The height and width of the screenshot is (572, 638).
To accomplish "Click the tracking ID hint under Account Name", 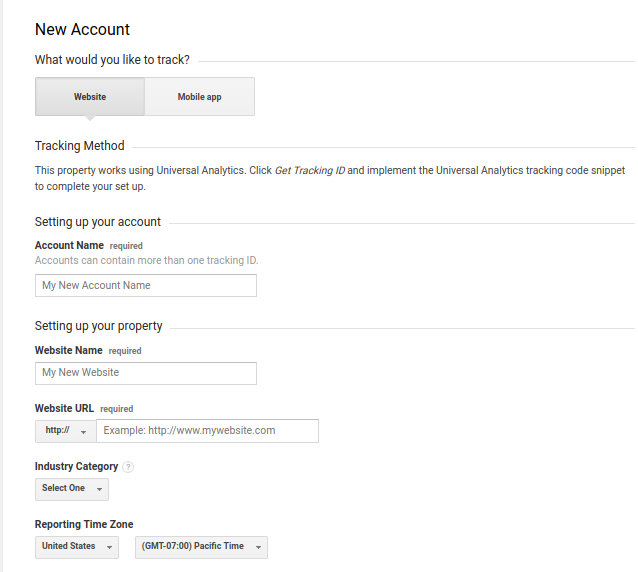I will [x=146, y=261].
